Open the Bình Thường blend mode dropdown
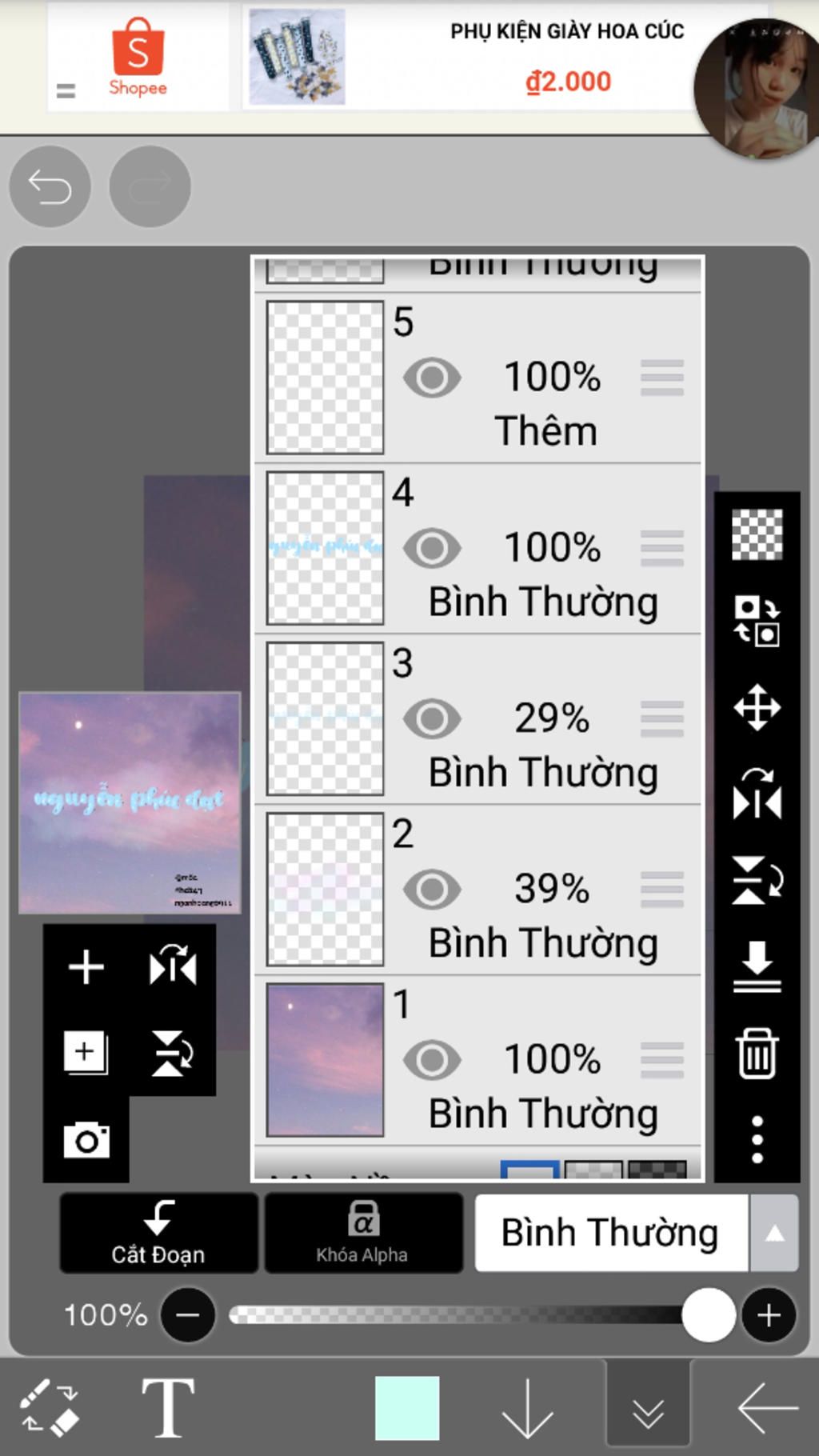Screen dimensions: 819x1456 click(611, 1233)
